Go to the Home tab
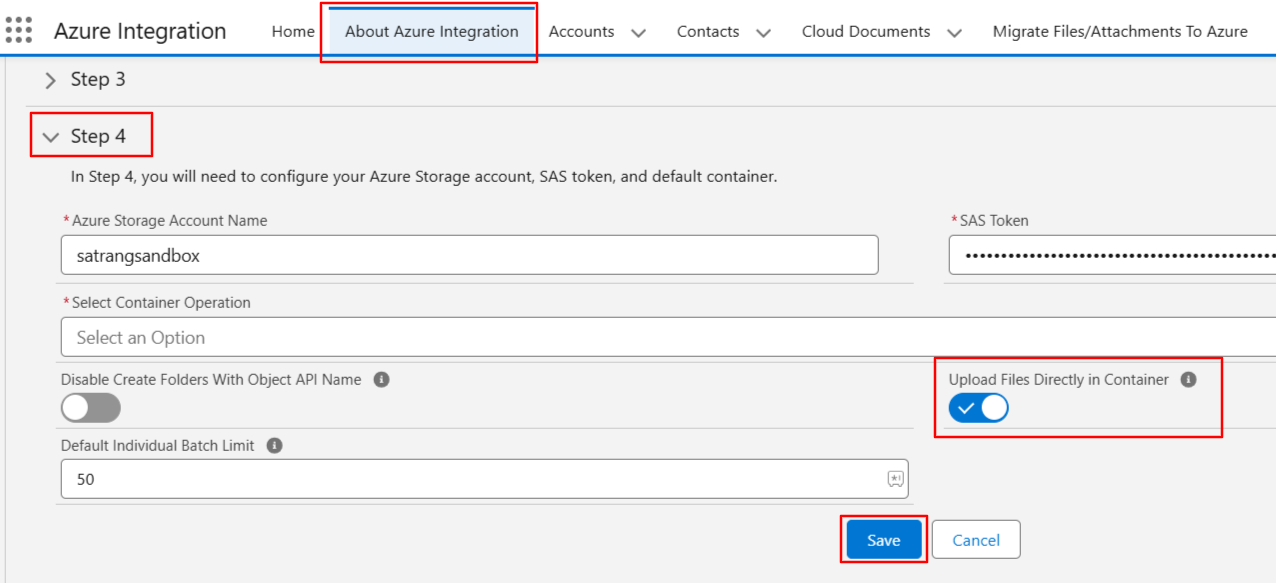Screen dimensions: 1276x583 point(293,31)
